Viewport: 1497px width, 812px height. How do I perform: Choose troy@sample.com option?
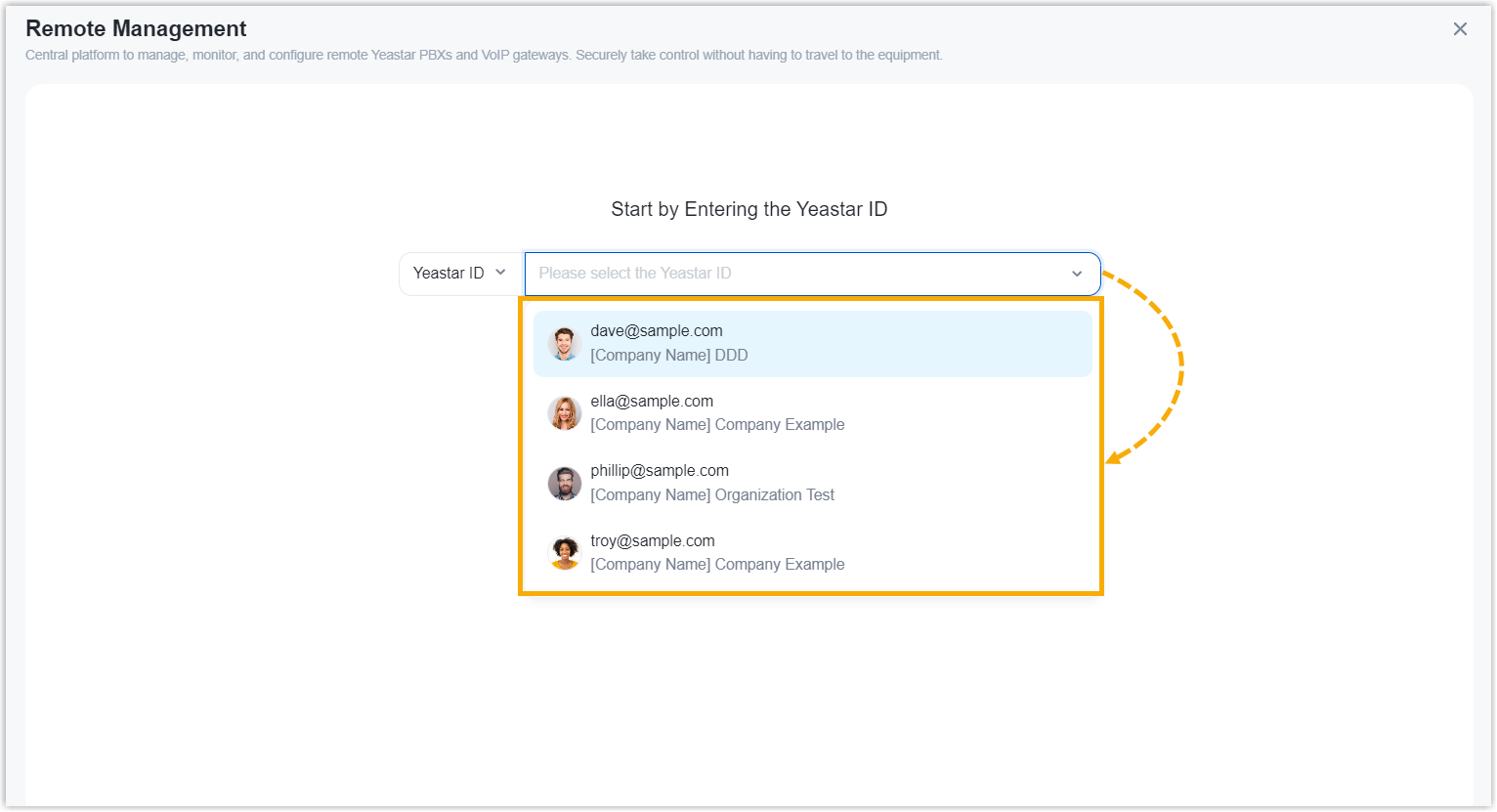tap(653, 541)
